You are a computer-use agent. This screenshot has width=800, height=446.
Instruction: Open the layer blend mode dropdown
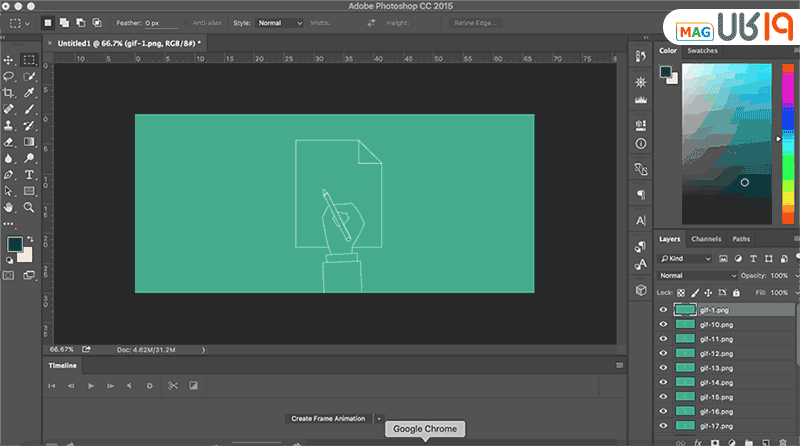[696, 275]
